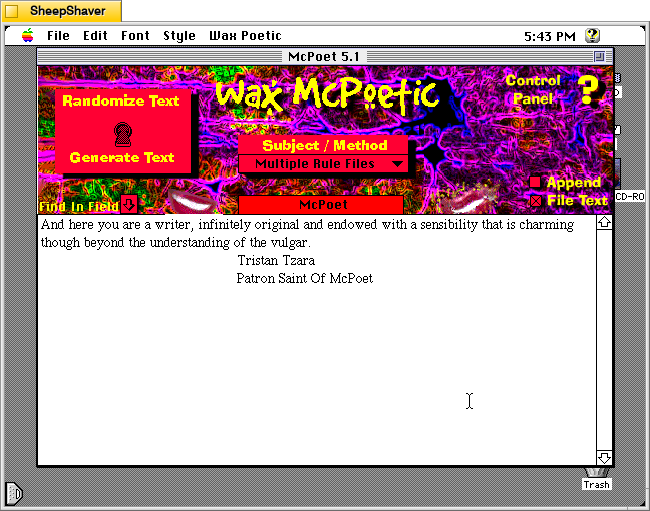Click the help balloon icon in menu bar
650x511 pixels.
click(x=592, y=36)
